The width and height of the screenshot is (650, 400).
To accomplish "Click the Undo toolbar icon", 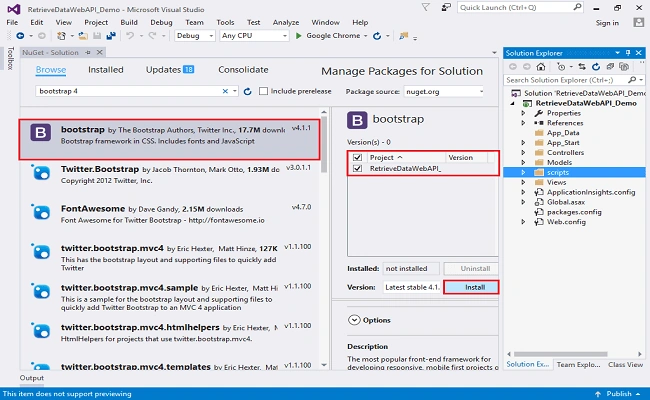I will click(130, 36).
